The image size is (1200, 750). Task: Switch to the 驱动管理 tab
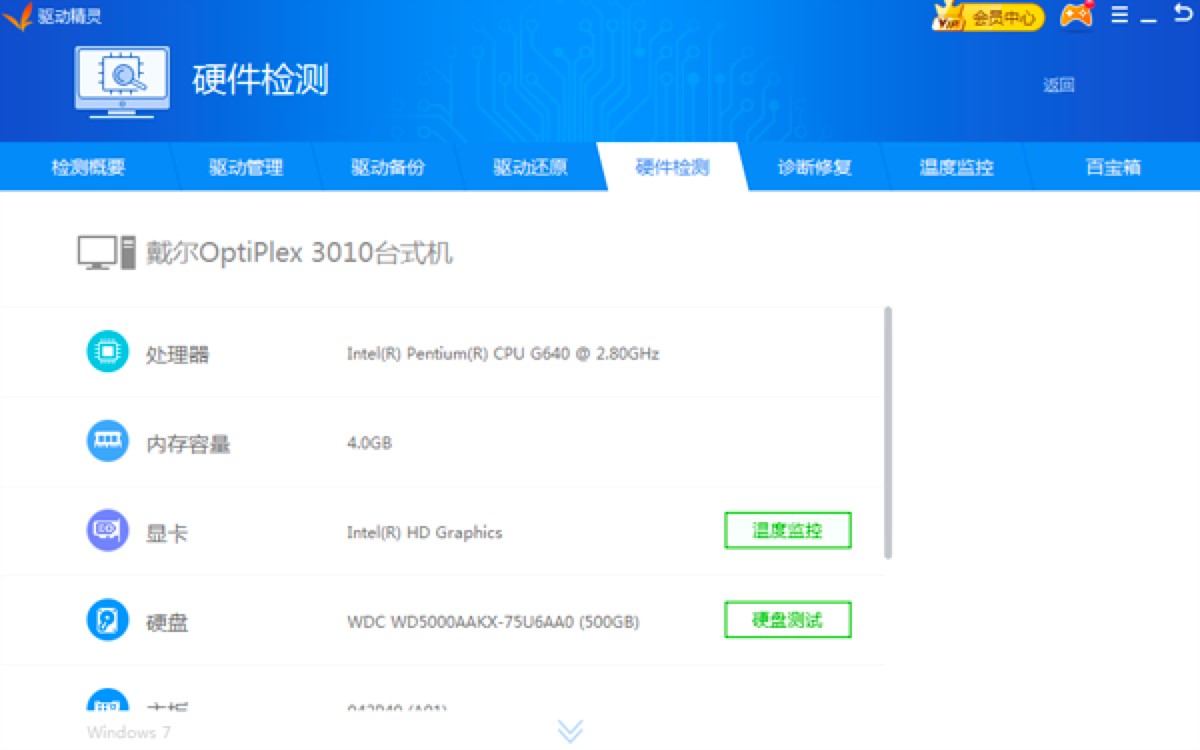point(246,167)
